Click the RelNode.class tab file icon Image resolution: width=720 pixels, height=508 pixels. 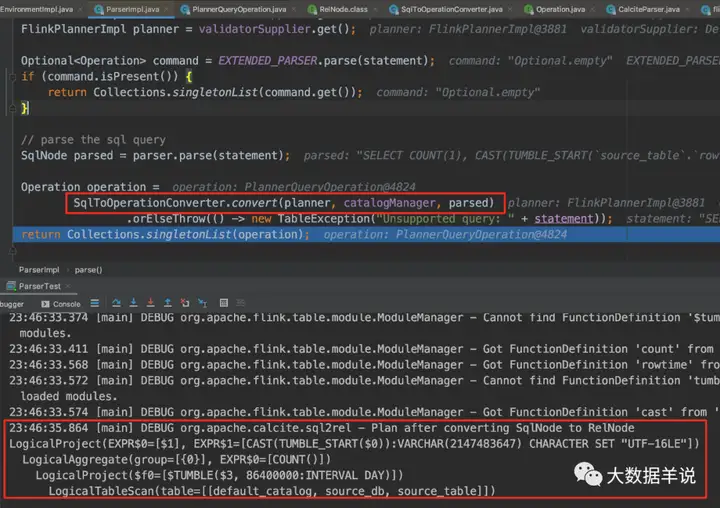click(x=312, y=9)
